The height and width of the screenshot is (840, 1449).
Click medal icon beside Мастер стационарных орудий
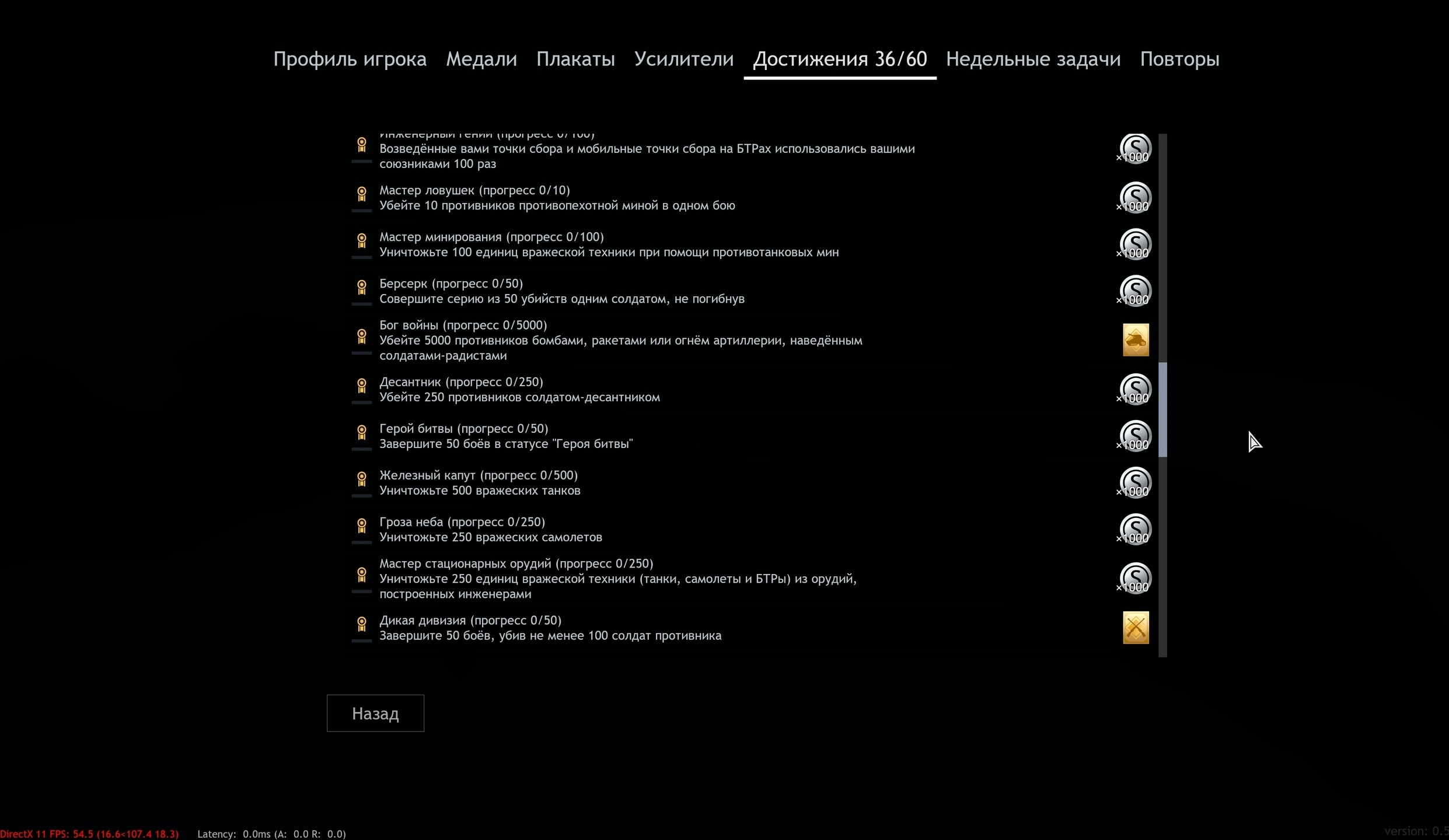pyautogui.click(x=362, y=575)
